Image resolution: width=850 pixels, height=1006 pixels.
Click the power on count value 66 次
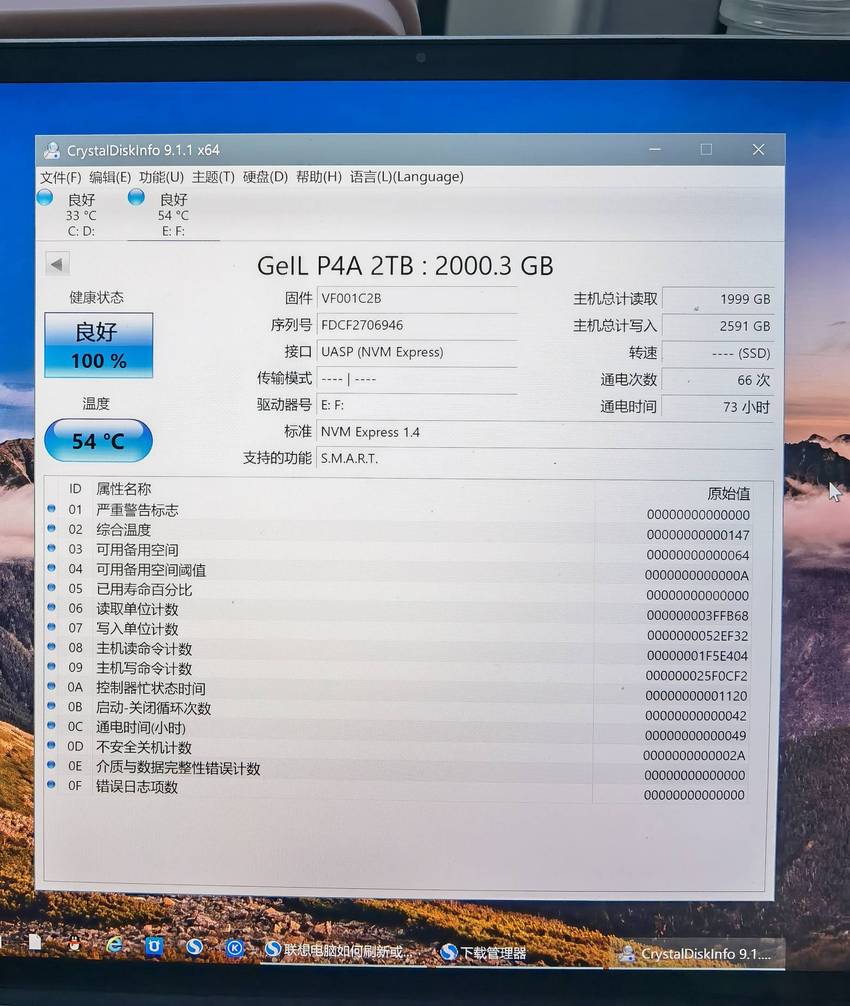[x=718, y=380]
